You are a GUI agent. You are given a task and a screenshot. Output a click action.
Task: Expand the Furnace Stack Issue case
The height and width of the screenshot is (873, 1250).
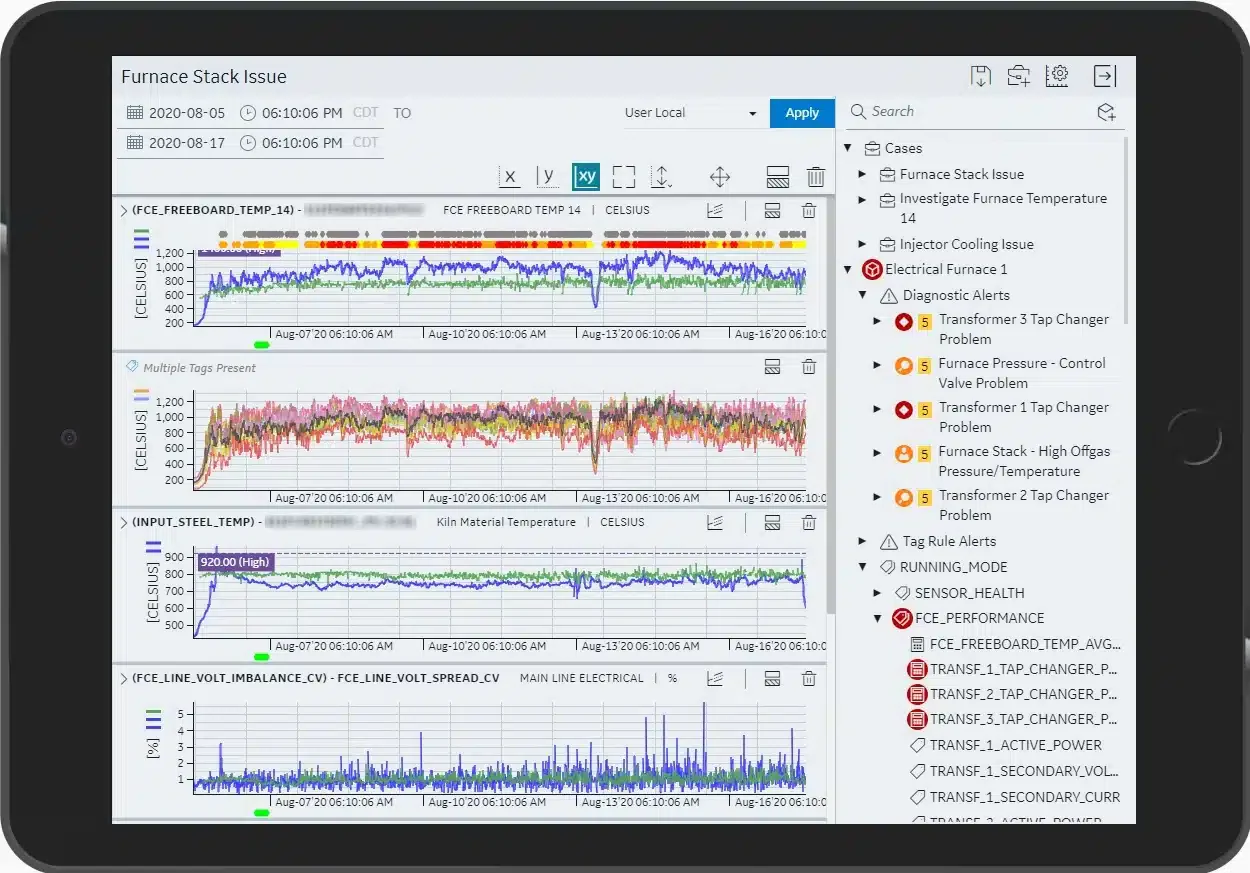pyautogui.click(x=863, y=174)
